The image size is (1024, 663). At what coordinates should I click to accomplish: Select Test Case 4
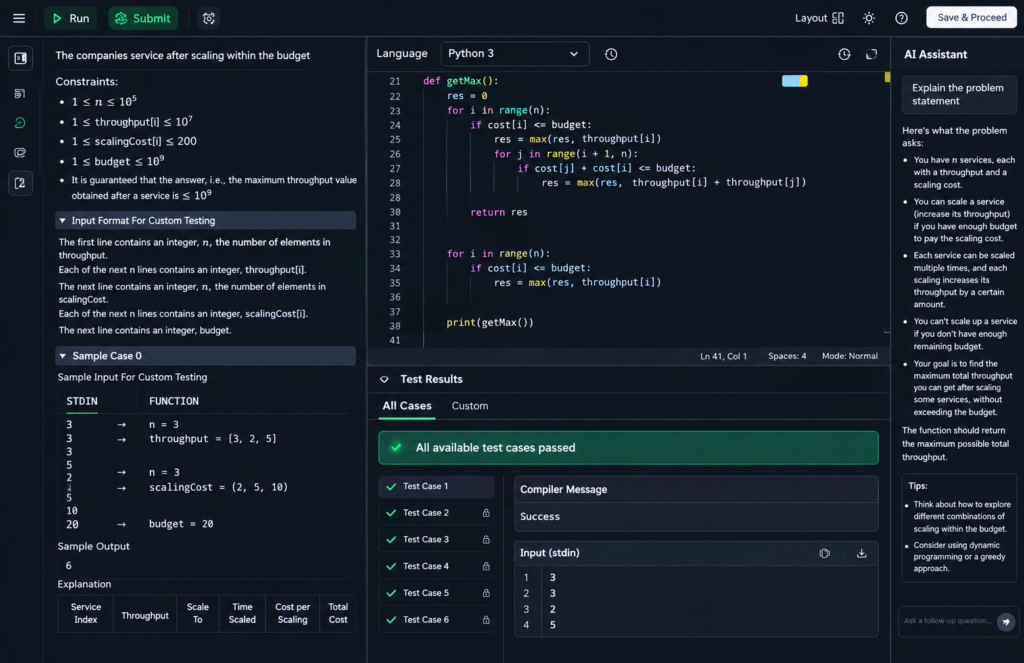pos(436,566)
